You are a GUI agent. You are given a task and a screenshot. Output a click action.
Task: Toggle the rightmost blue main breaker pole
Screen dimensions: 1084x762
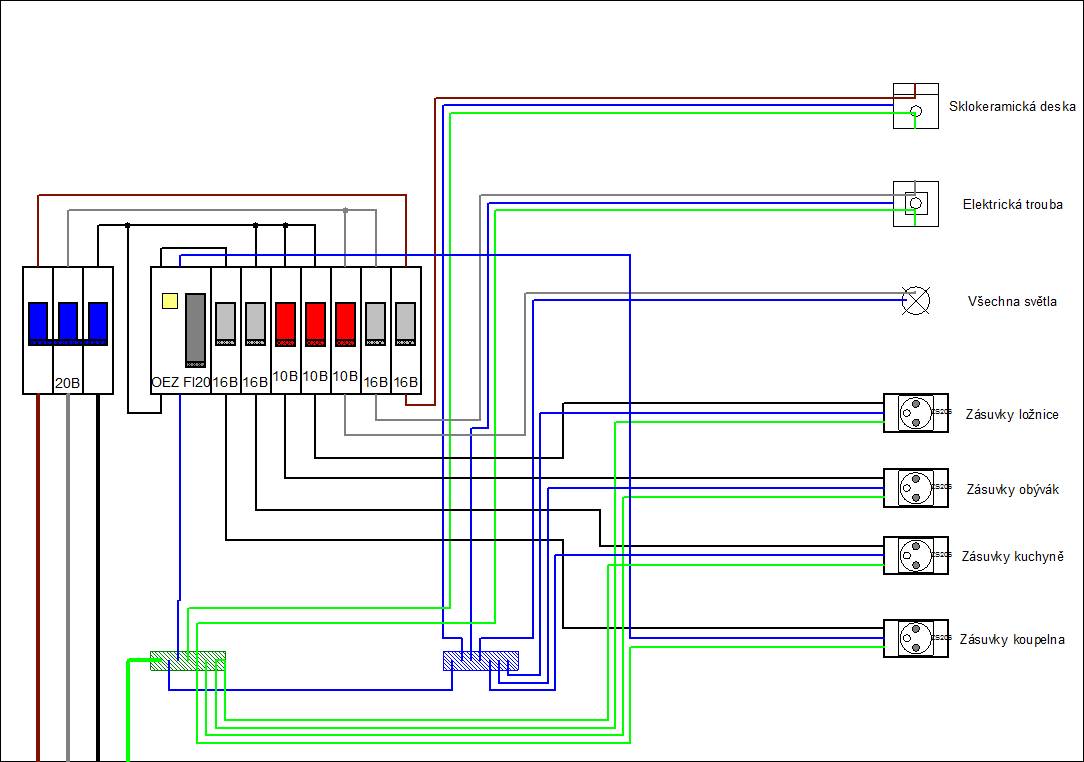tap(98, 324)
